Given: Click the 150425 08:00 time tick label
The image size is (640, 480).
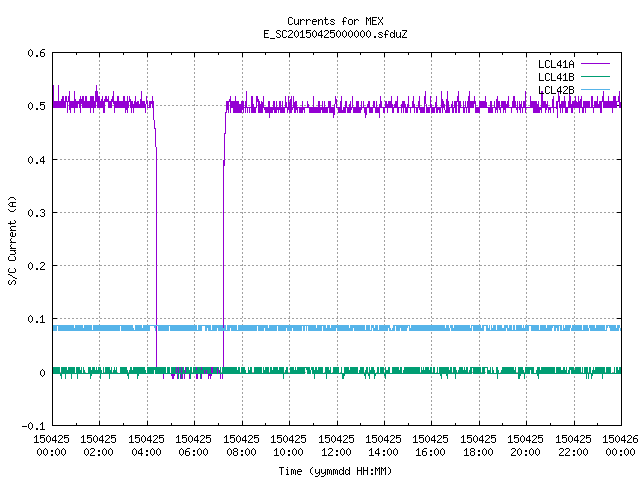Looking at the screenshot, I should 241,445.
